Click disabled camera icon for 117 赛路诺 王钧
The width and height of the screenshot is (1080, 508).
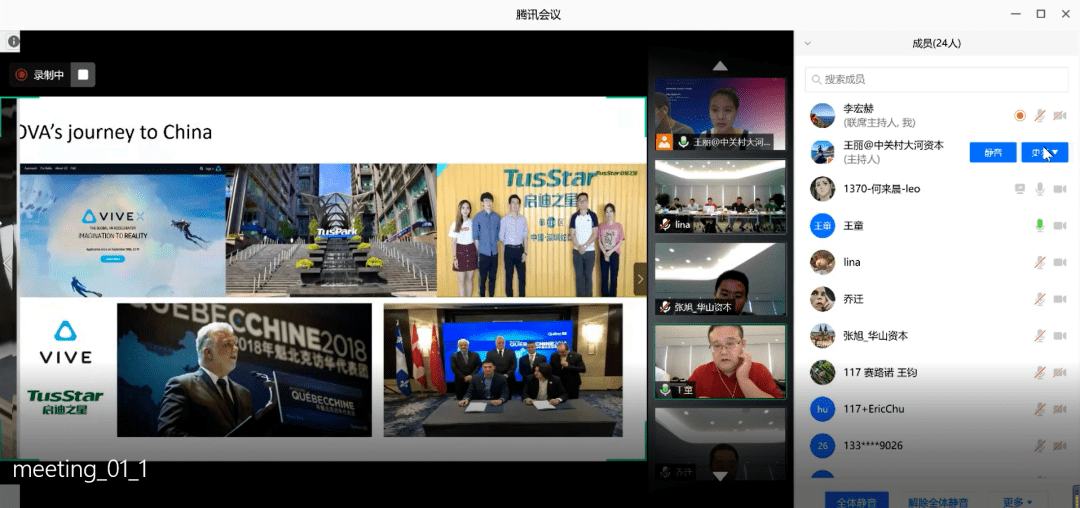(1060, 372)
